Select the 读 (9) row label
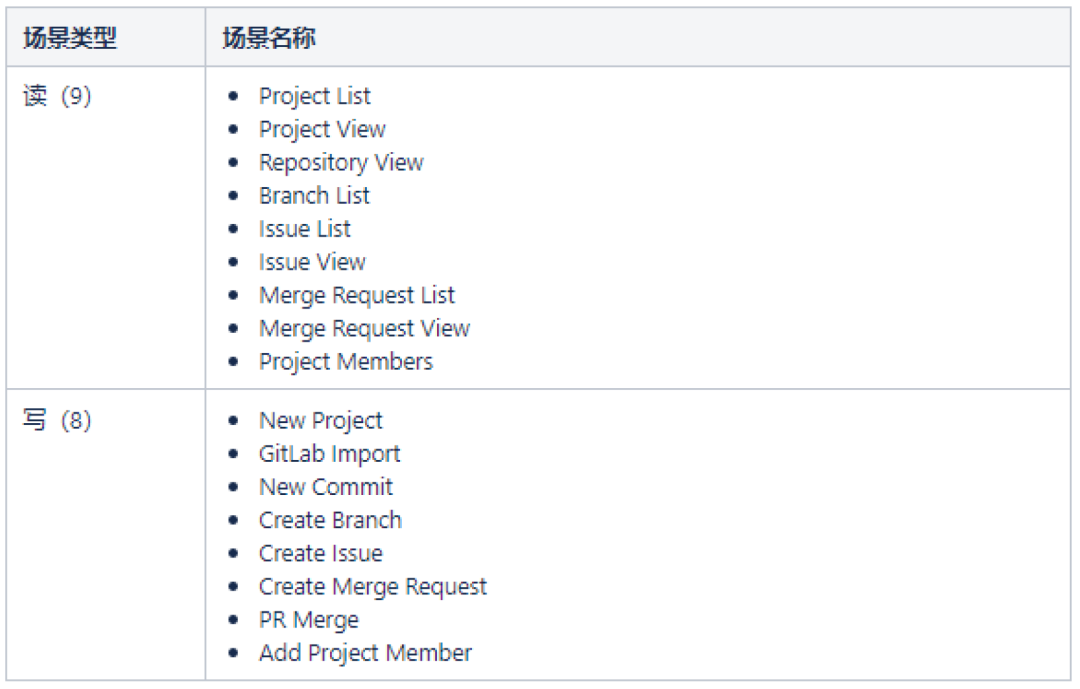Screen dimensions: 1080x689 (57, 97)
